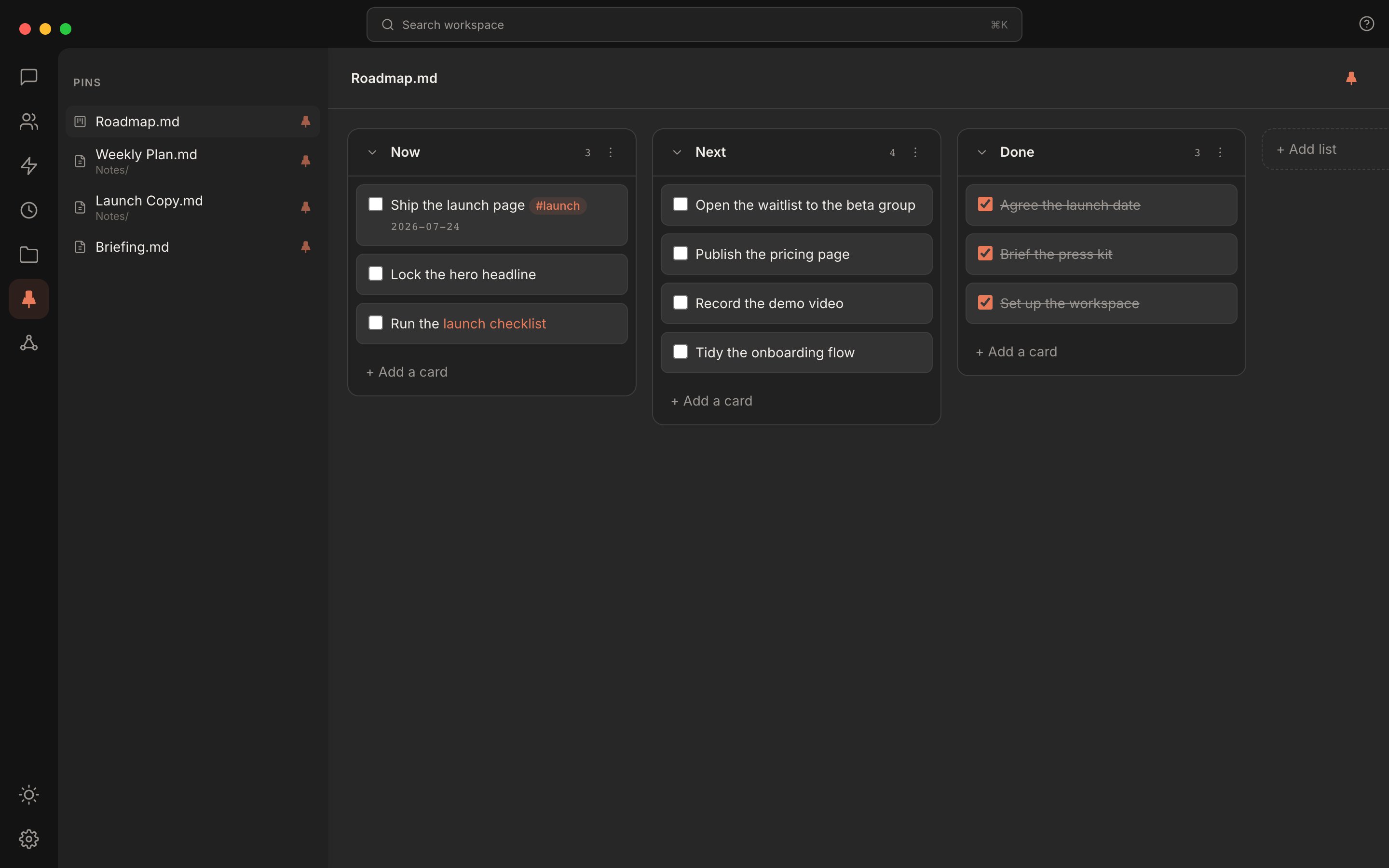Collapse the Done list chevron
Viewport: 1389px width, 868px height.
point(981,152)
